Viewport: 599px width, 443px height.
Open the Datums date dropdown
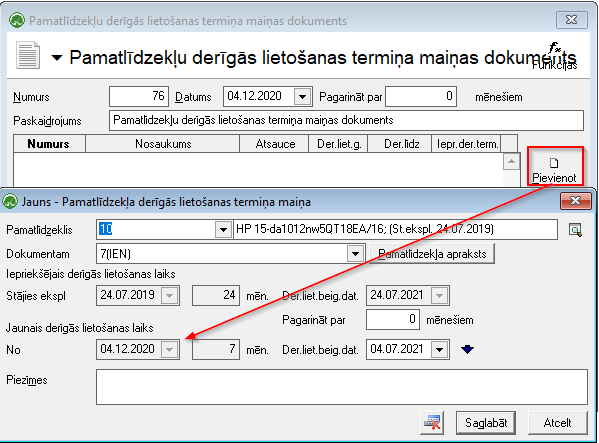(x=303, y=96)
